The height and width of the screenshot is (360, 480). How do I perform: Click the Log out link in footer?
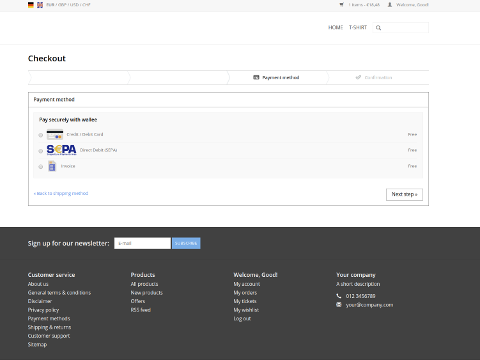[242, 319]
